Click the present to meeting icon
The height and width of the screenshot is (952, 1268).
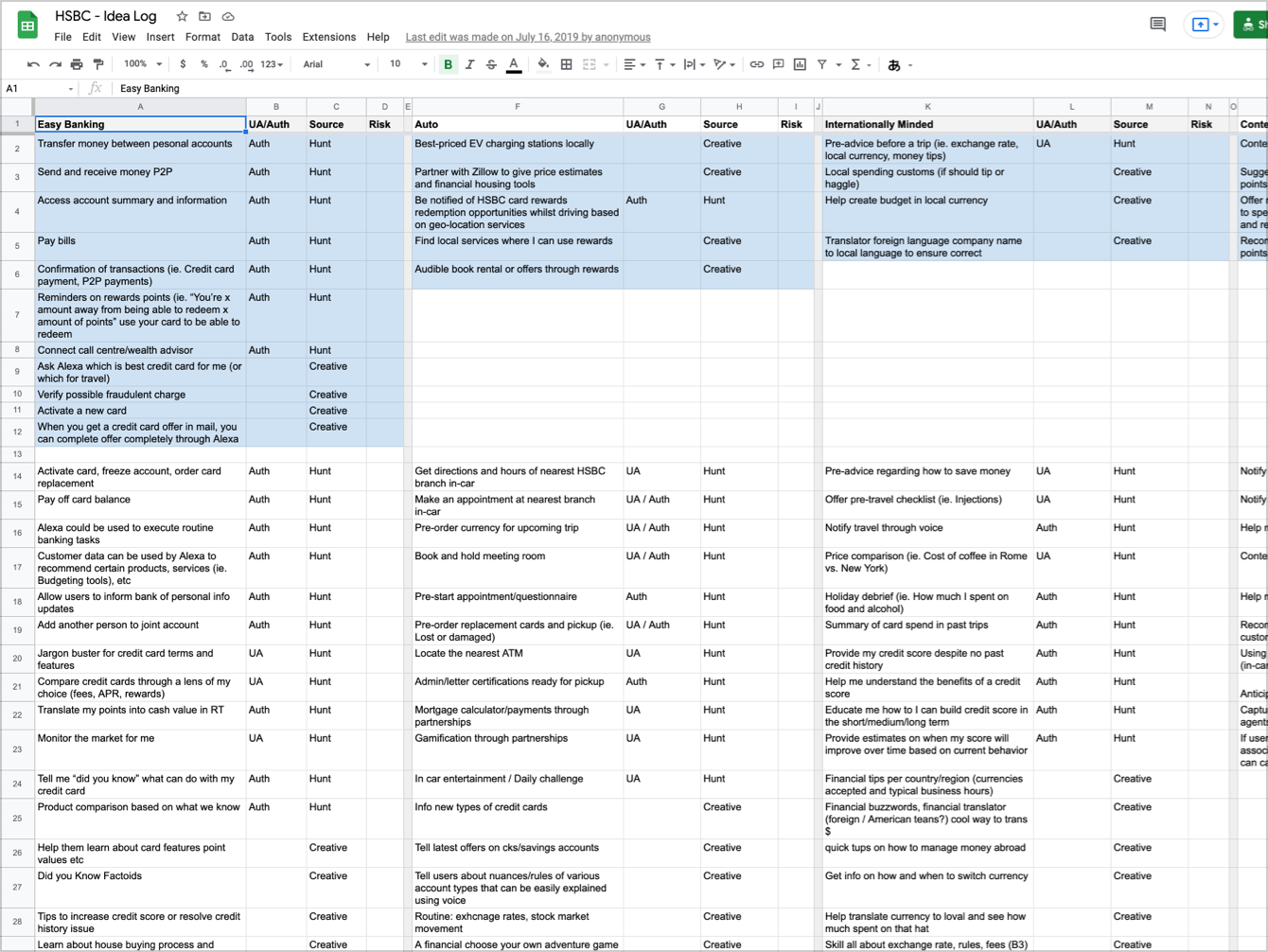click(x=1200, y=25)
